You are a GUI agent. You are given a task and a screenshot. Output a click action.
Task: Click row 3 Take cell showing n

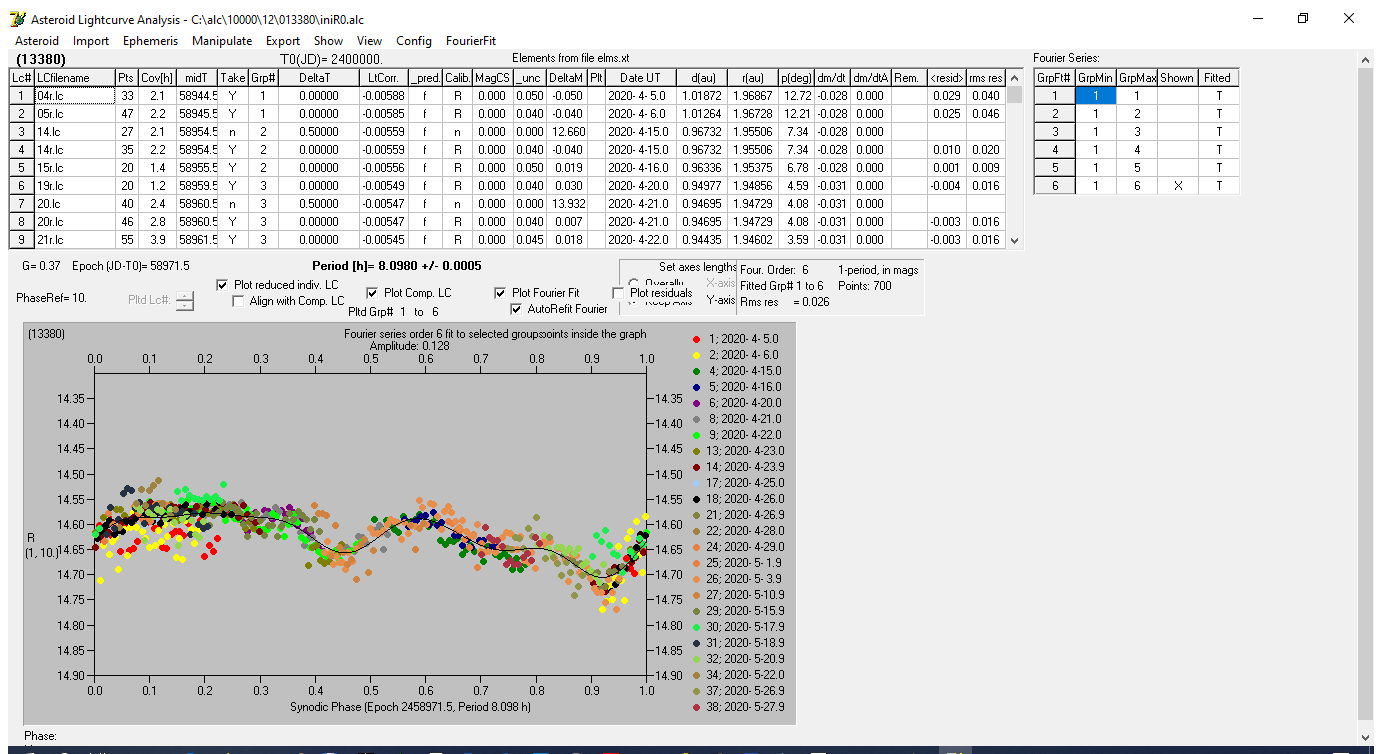[232, 132]
